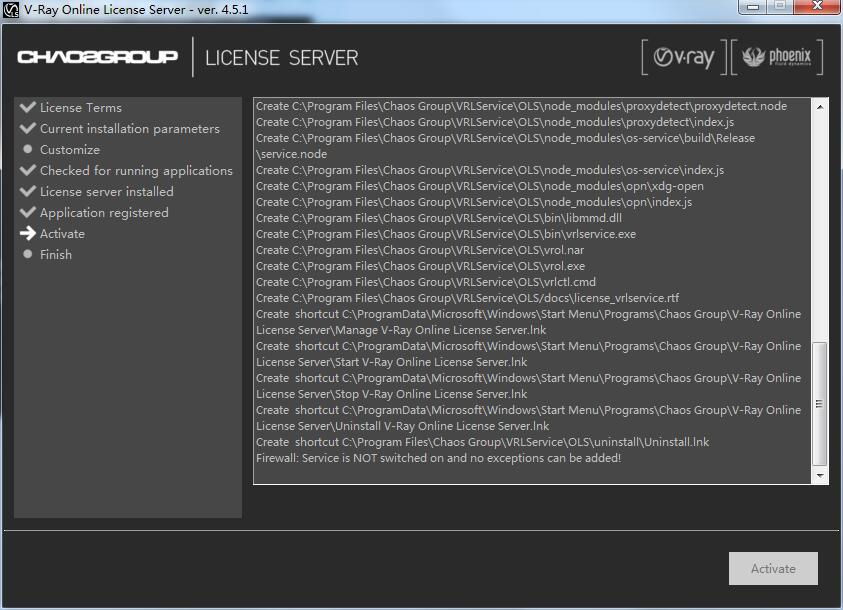
Task: Click the Phoenix fluid dynamics logo
Action: 777,57
